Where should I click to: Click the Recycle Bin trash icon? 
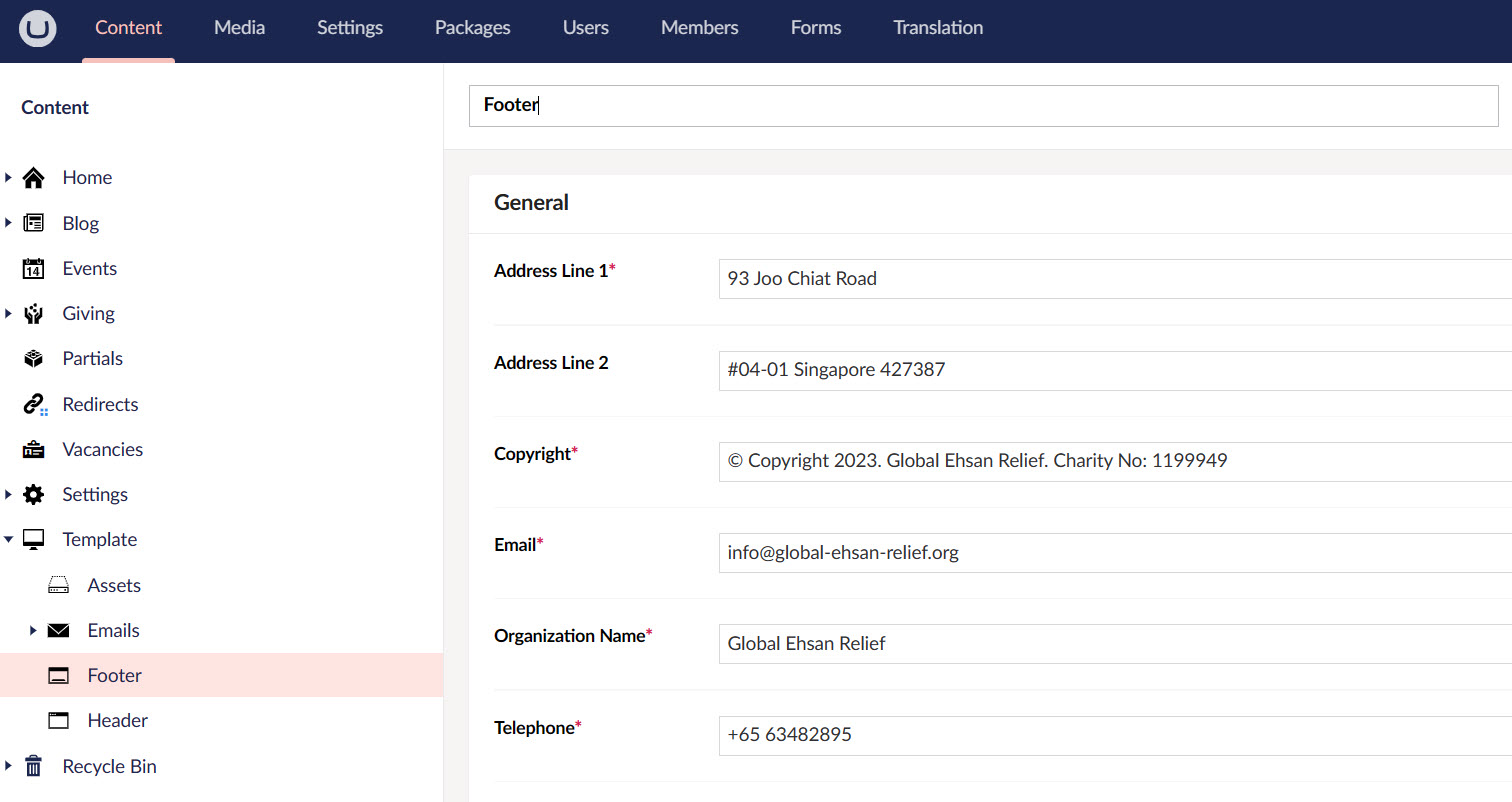point(33,767)
